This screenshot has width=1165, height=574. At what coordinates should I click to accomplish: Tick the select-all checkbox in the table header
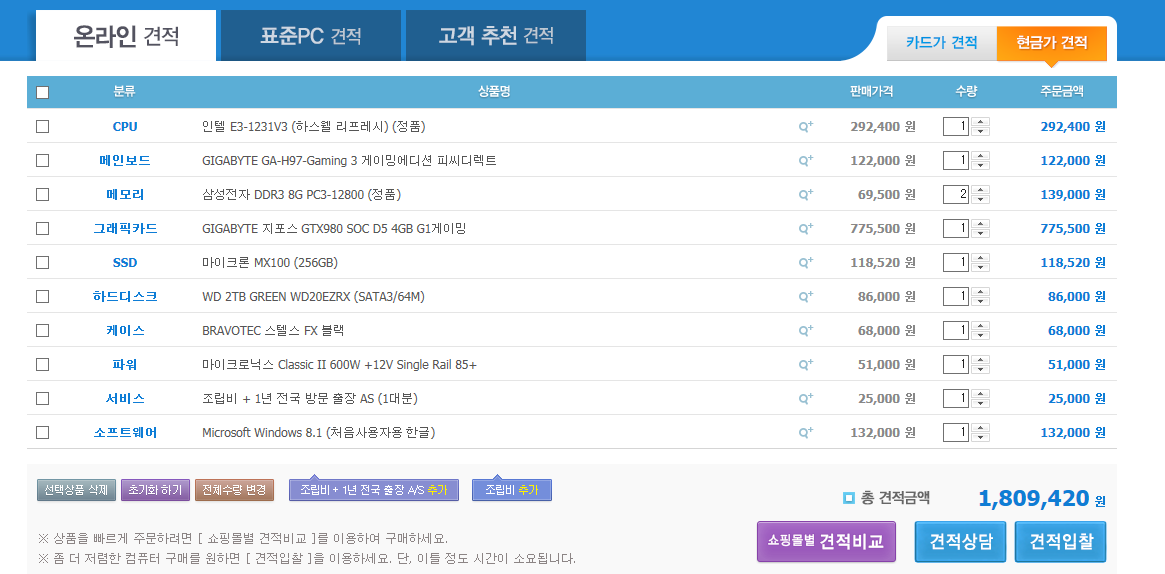point(42,92)
